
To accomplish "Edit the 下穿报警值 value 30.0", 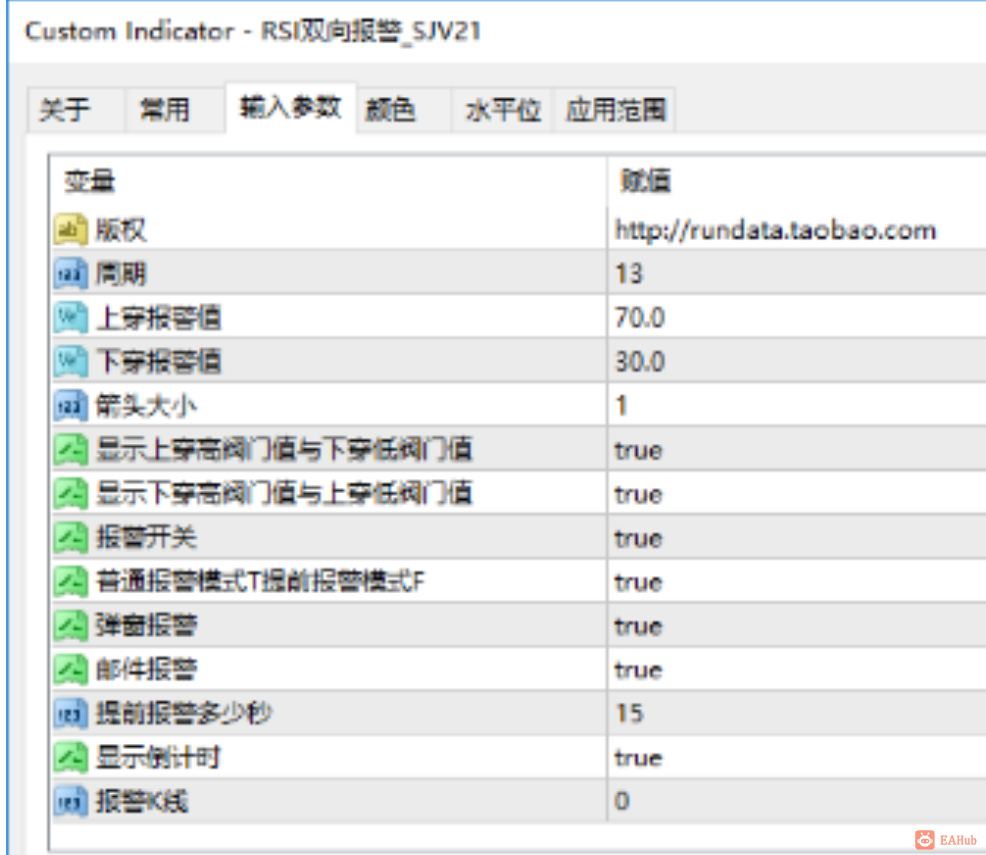I will click(640, 362).
